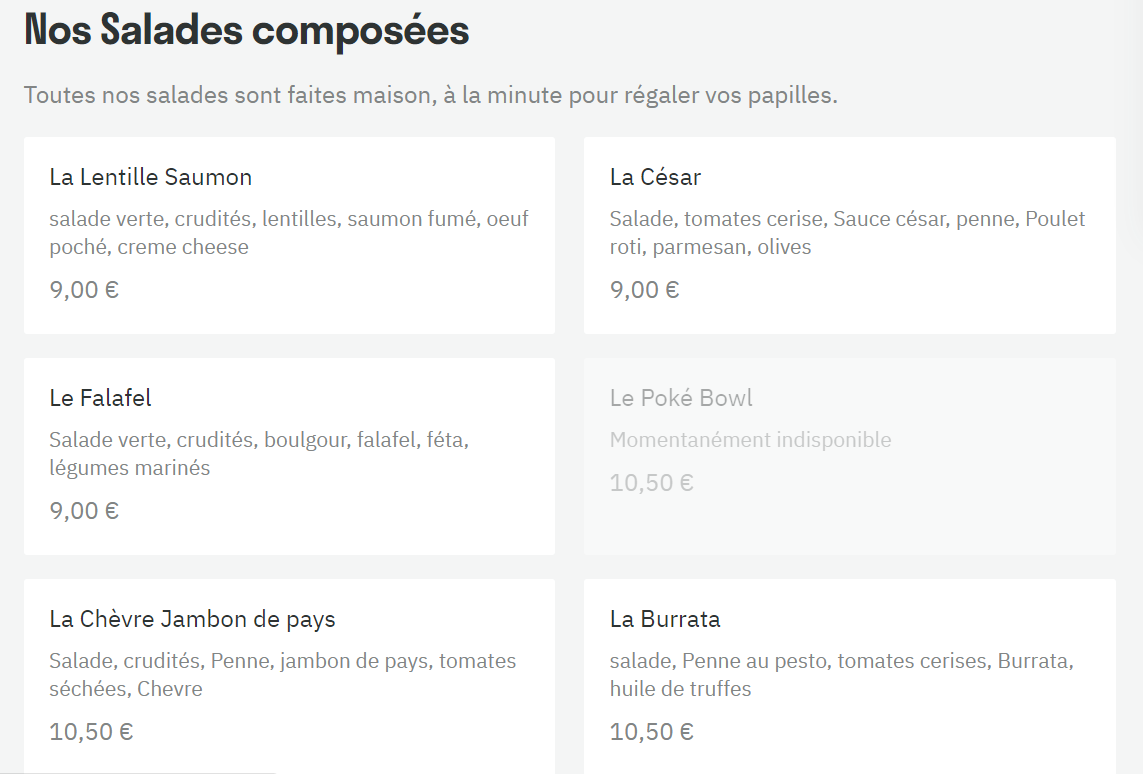Click the La Burrata item title
1143x774 pixels.
coord(665,619)
